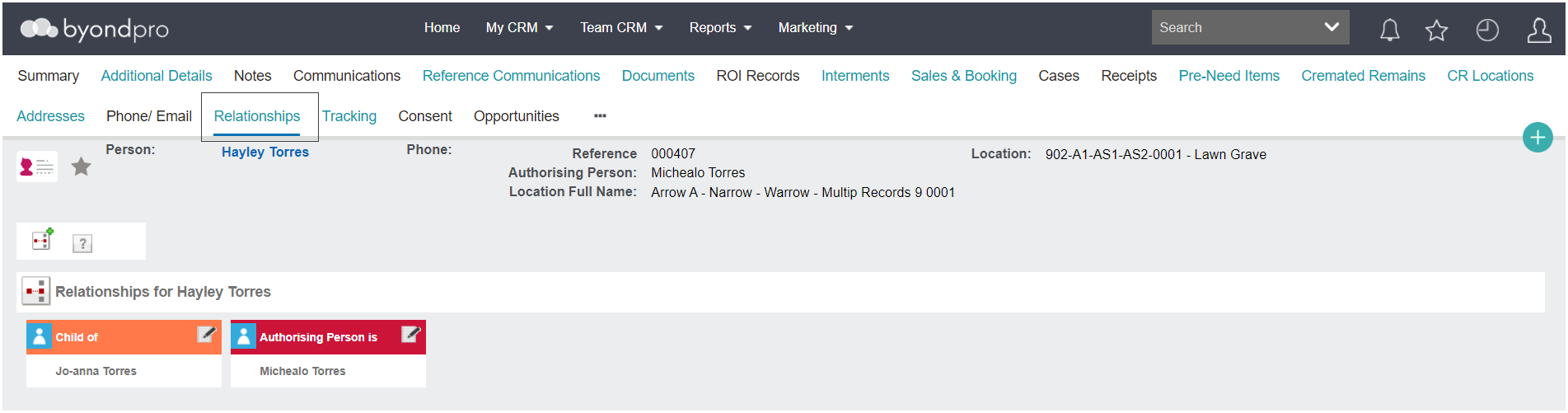Click the person record card icon
The width and height of the screenshot is (1568, 413).
[x=37, y=167]
